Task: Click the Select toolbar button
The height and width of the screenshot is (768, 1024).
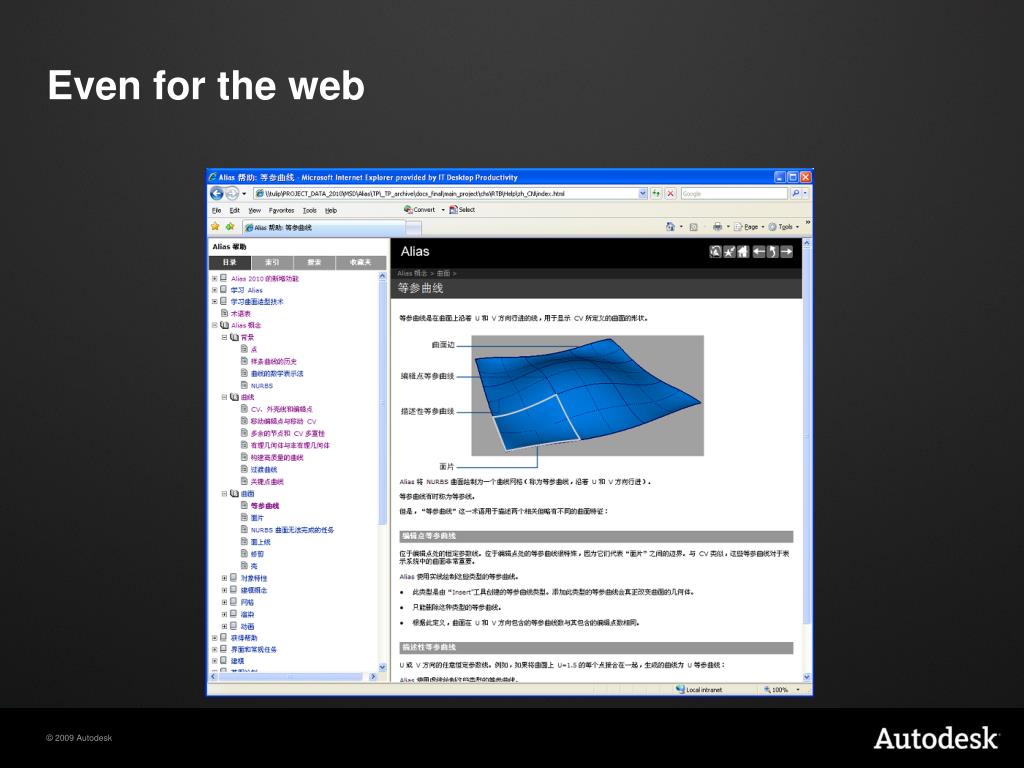Action: point(462,210)
